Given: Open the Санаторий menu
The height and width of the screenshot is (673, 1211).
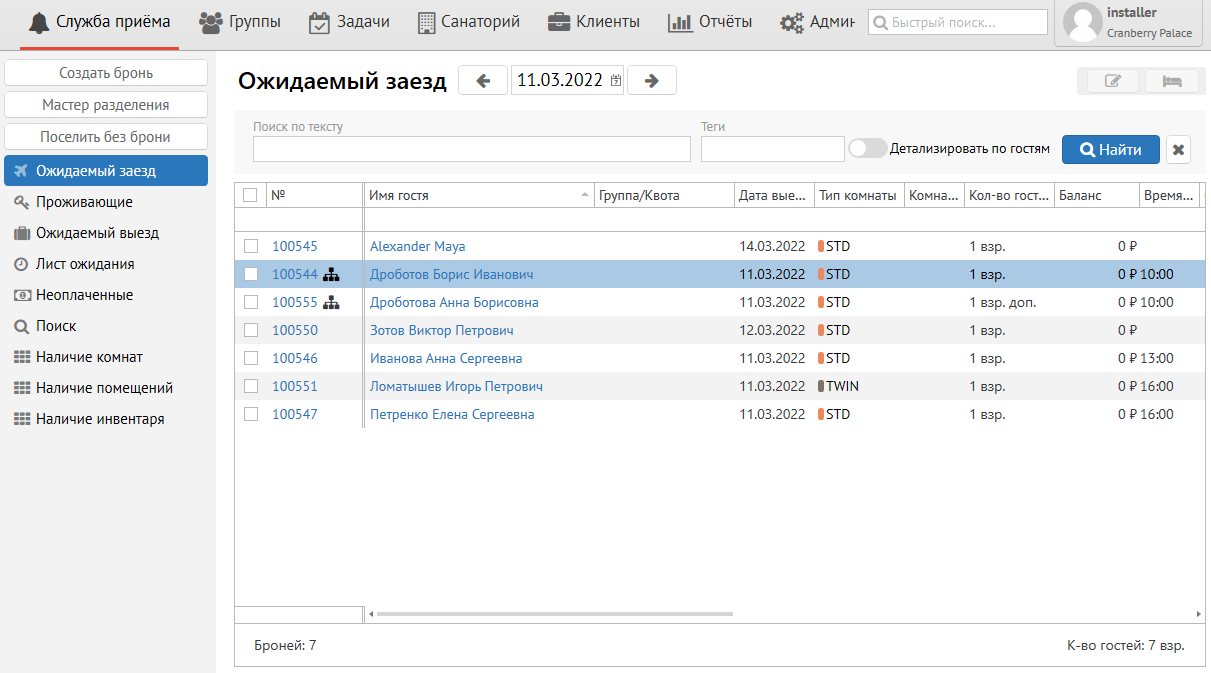Looking at the screenshot, I should (x=469, y=22).
